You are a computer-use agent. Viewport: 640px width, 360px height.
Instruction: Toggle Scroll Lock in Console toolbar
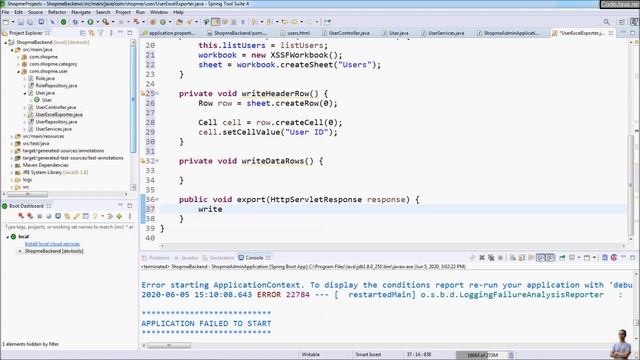click(x=522, y=258)
